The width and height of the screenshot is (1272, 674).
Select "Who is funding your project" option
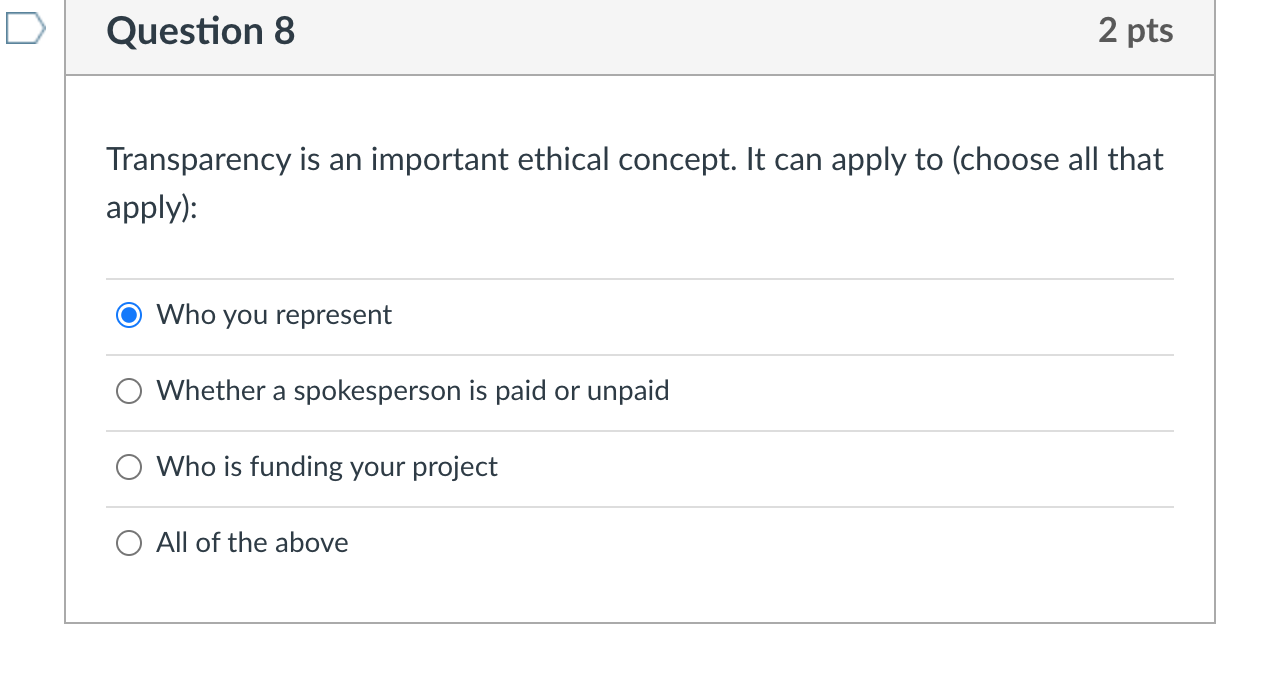coord(129,466)
